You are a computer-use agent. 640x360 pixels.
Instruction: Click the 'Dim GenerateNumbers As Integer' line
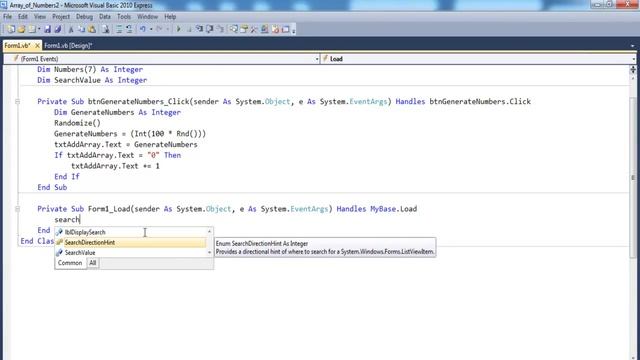pyautogui.click(x=117, y=112)
